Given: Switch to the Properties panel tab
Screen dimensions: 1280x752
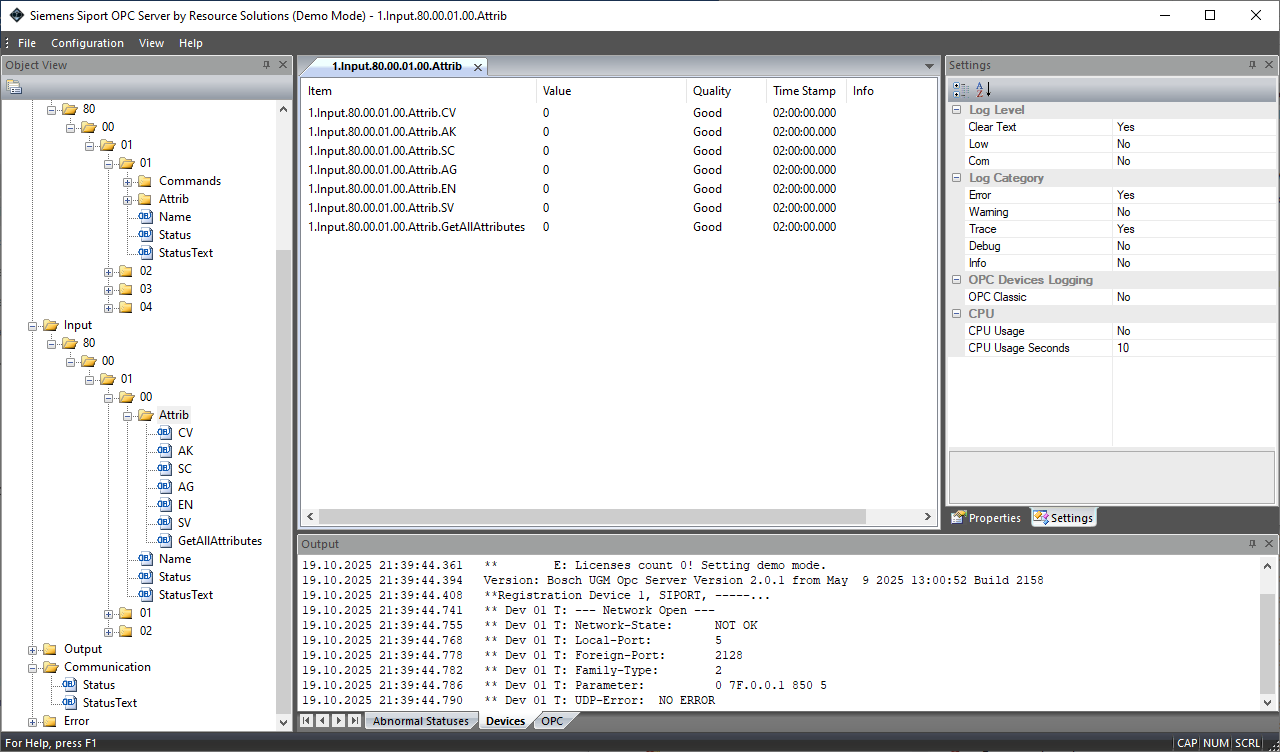Looking at the screenshot, I should 987,518.
